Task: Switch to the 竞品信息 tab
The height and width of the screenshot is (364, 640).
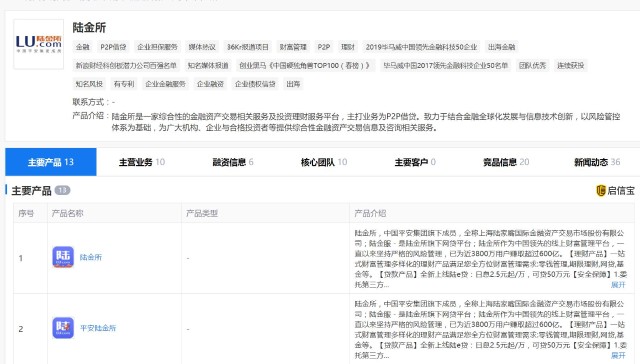Action: coord(506,162)
